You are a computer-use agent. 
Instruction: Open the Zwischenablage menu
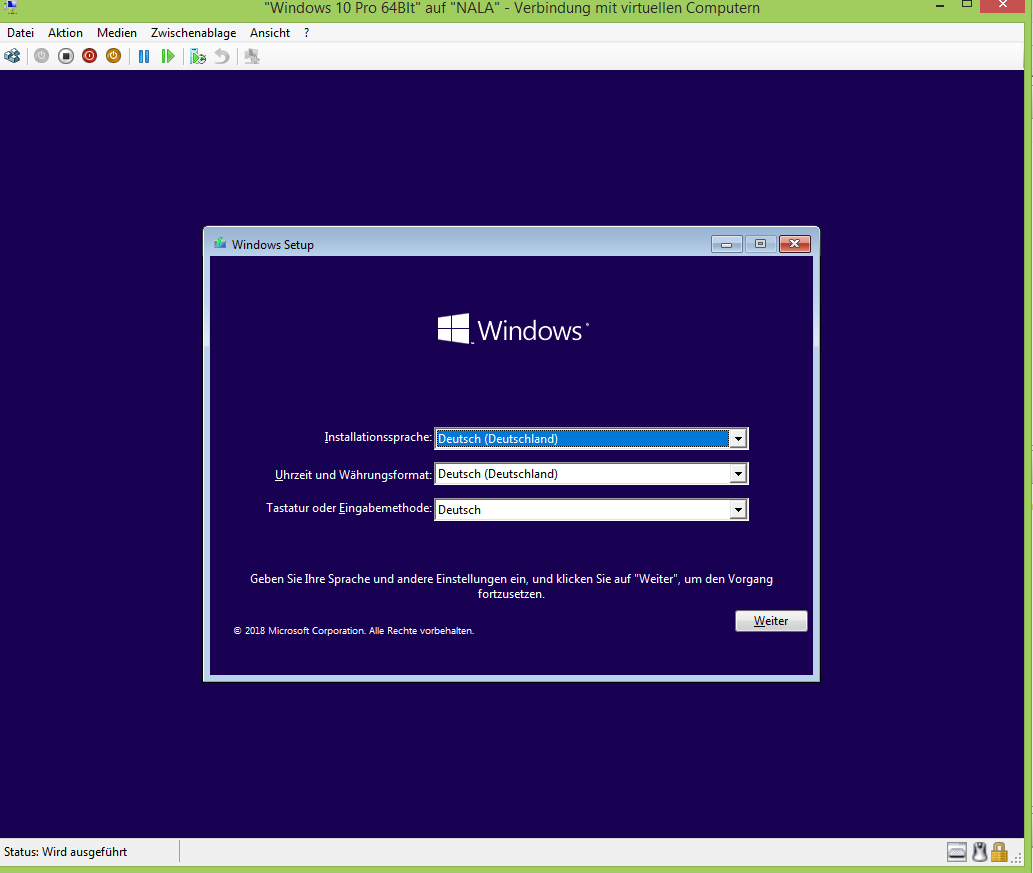[x=193, y=33]
